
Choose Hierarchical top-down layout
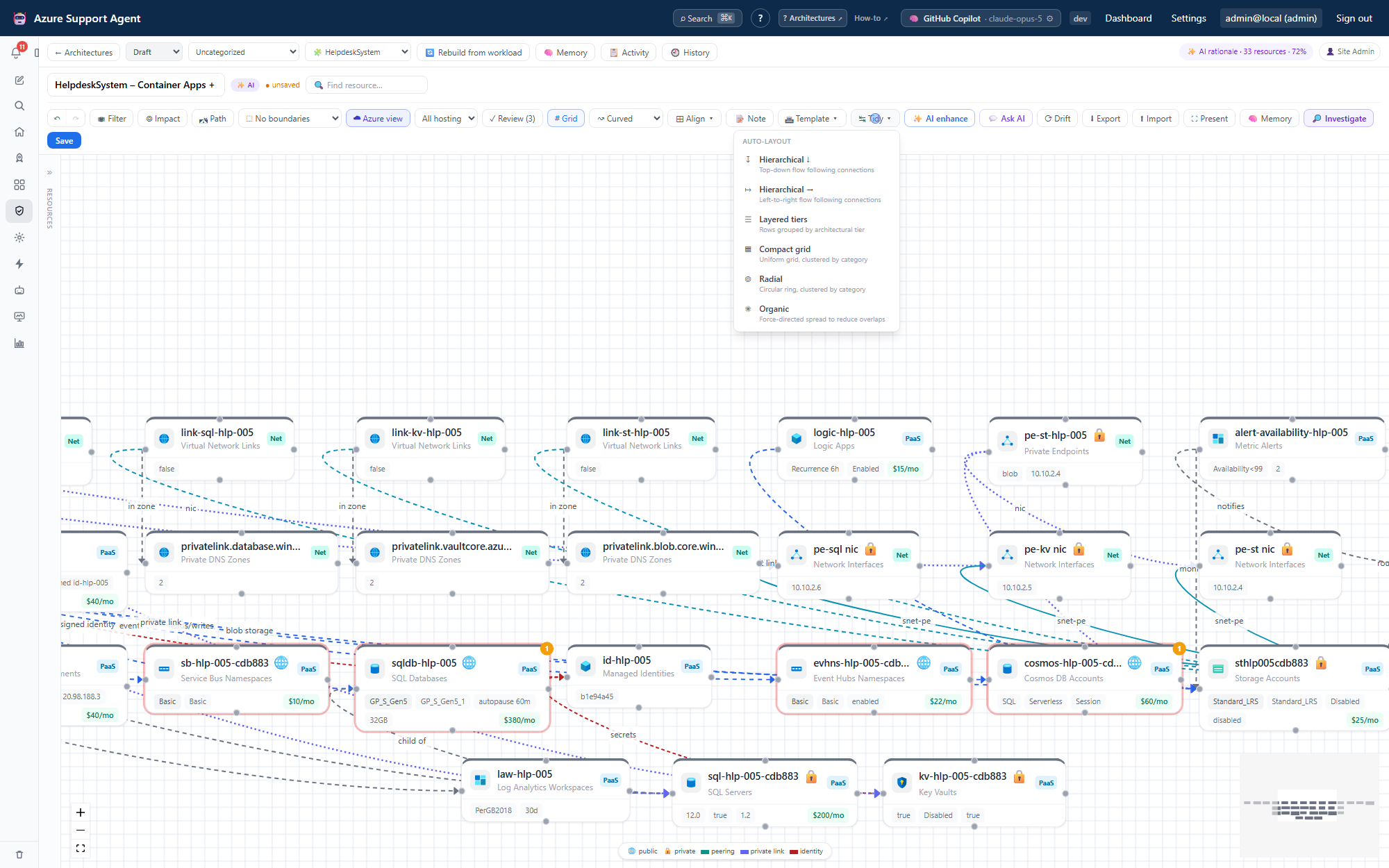[817, 164]
